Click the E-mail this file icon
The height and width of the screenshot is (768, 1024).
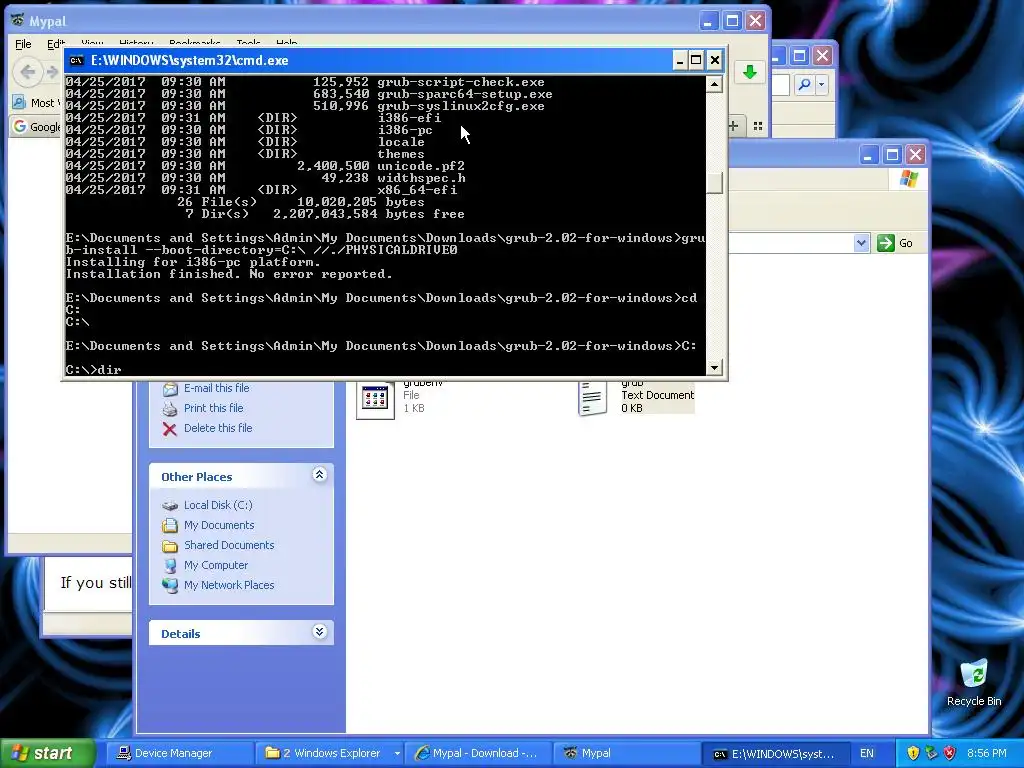point(170,389)
